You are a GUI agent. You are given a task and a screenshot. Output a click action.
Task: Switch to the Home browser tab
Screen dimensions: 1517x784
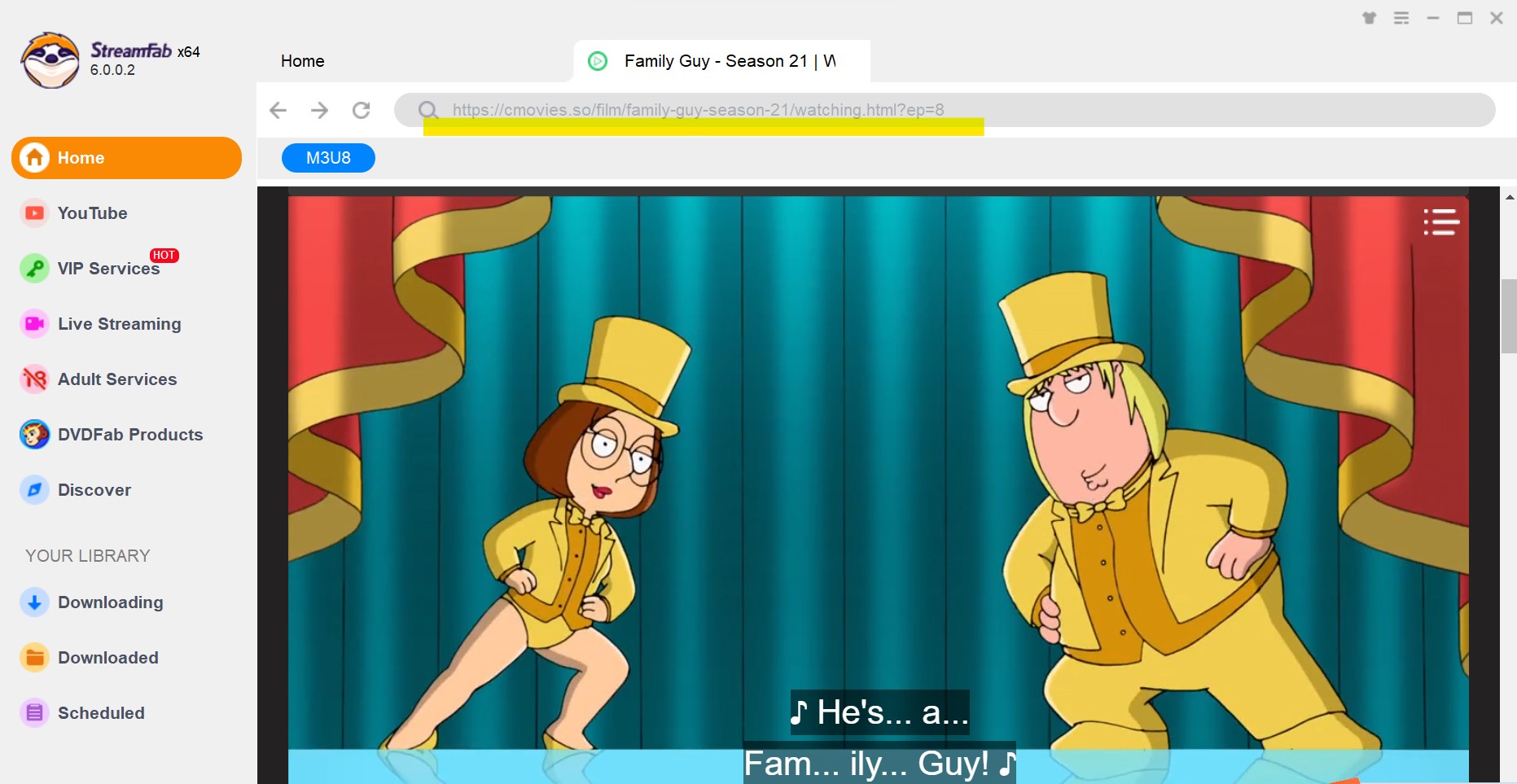click(302, 61)
